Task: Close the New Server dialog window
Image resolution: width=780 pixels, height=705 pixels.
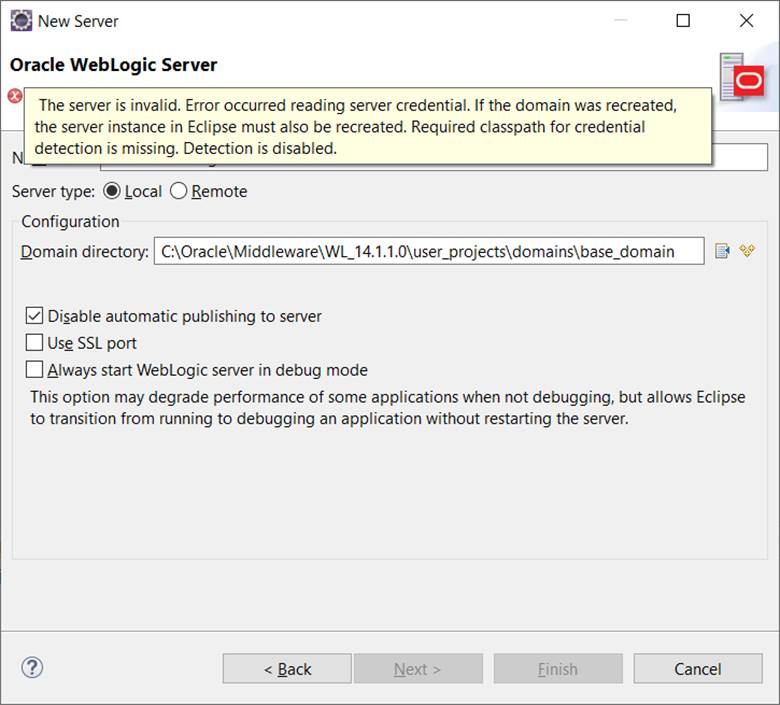Action: pos(746,20)
